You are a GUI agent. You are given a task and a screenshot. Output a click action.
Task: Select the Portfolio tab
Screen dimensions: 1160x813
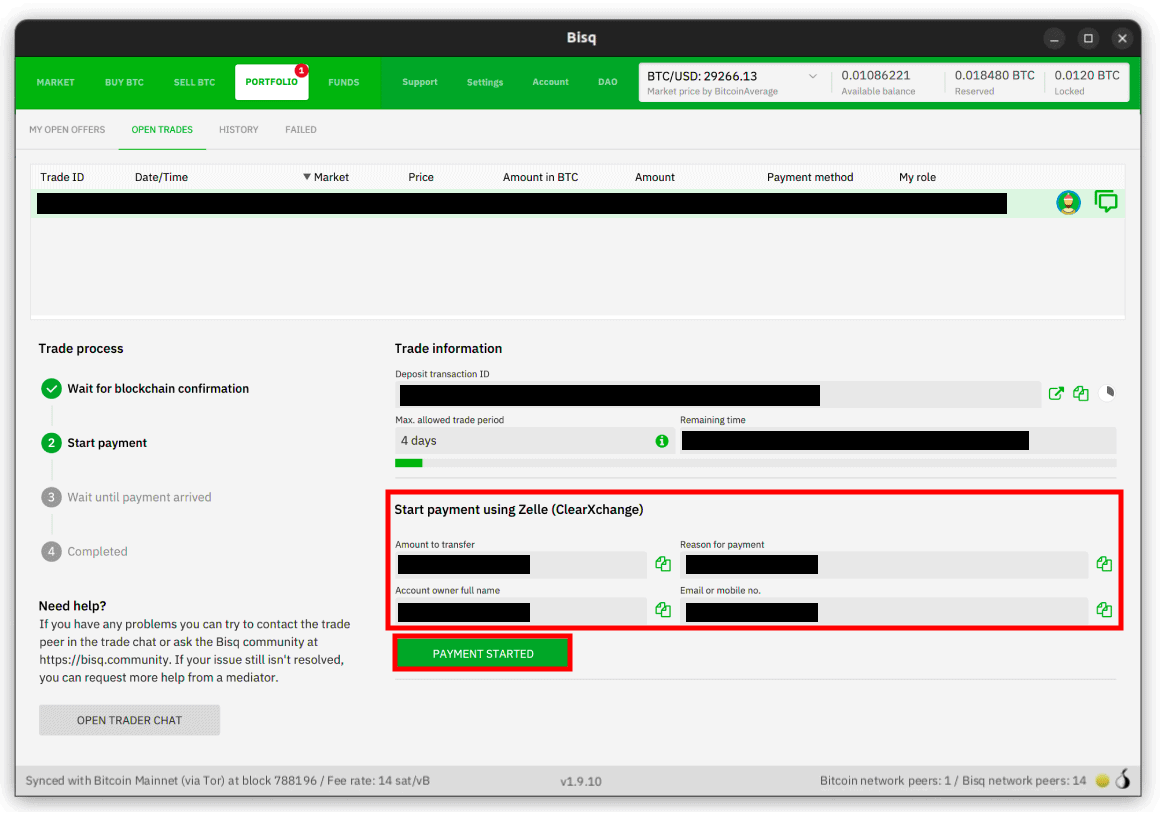(272, 82)
